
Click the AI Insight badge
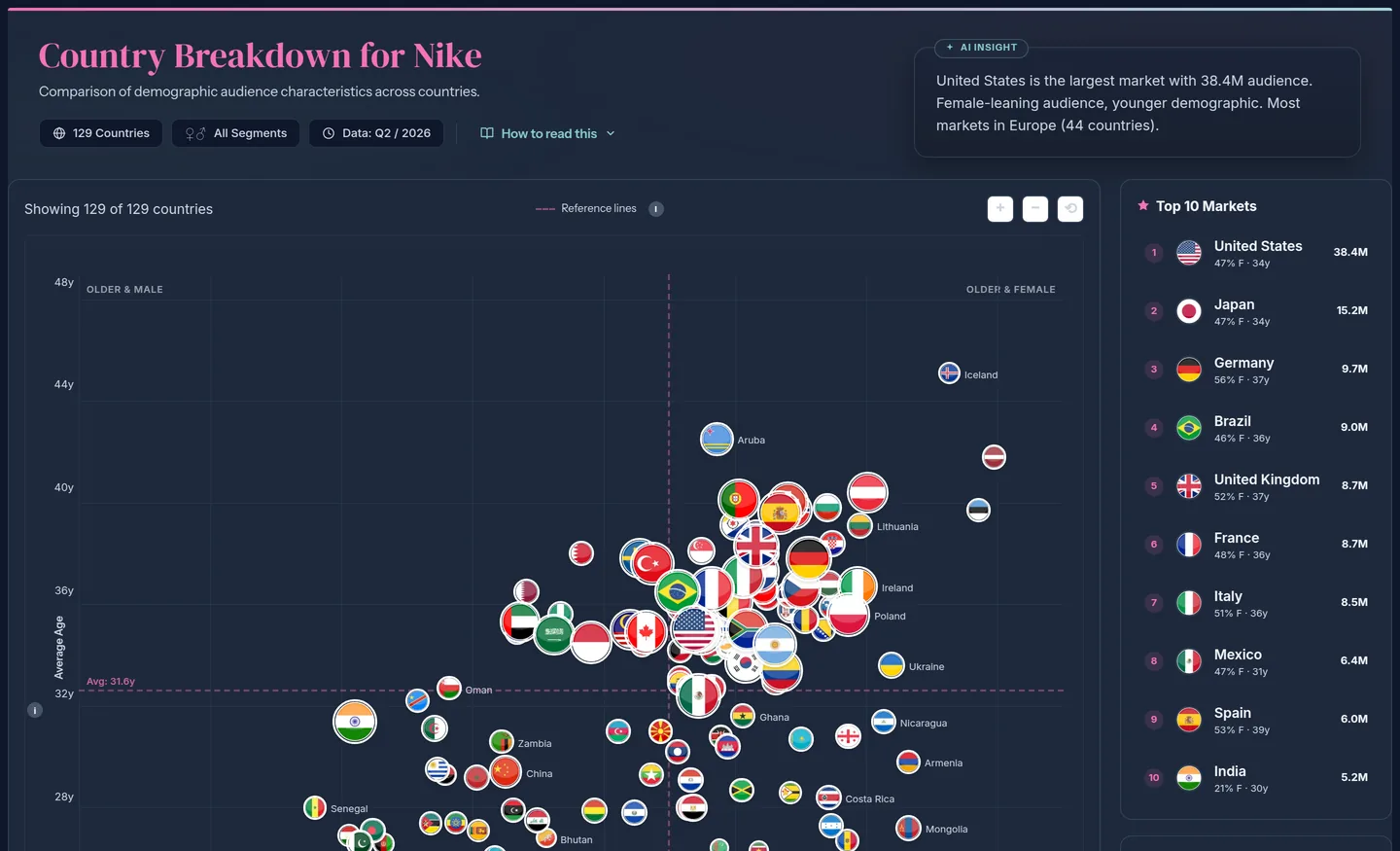[x=982, y=48]
